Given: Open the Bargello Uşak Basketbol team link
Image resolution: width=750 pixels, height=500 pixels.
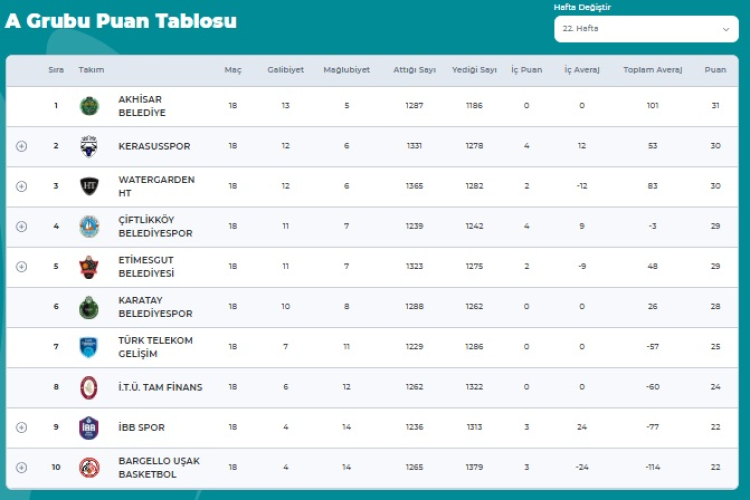Looking at the screenshot, I should pyautogui.click(x=158, y=467).
